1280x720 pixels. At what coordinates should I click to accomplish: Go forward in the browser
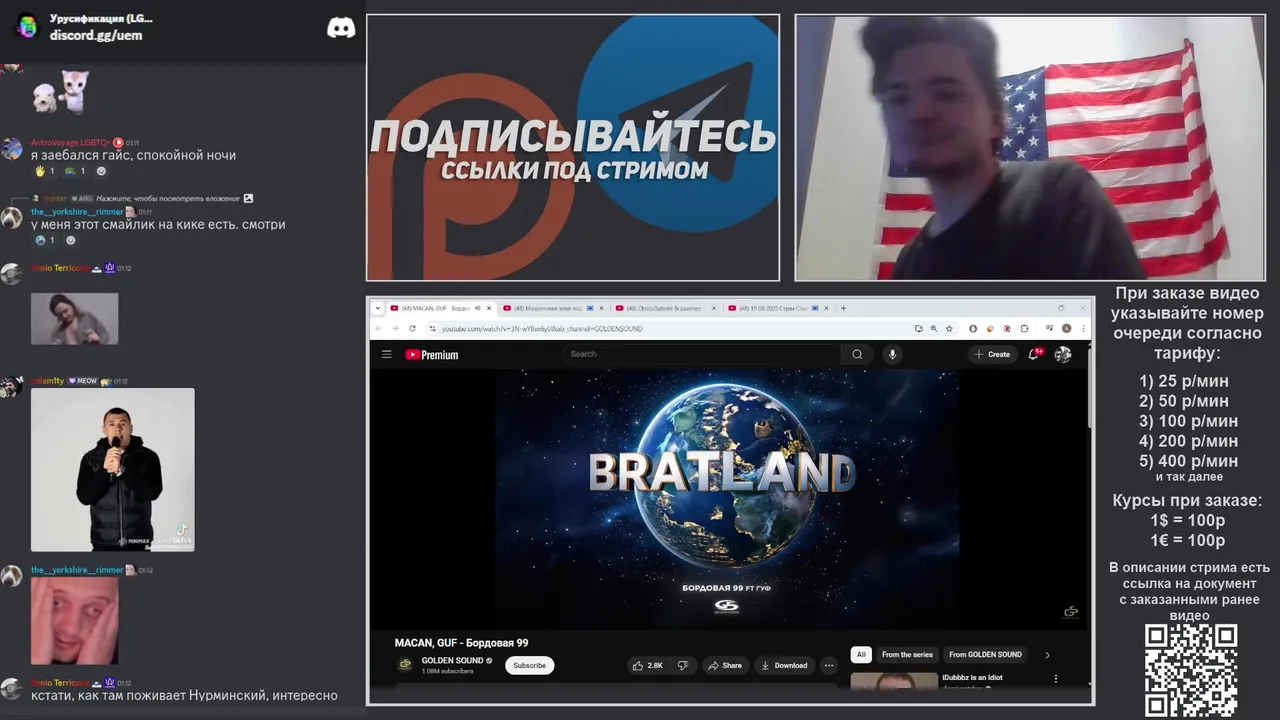(x=395, y=328)
